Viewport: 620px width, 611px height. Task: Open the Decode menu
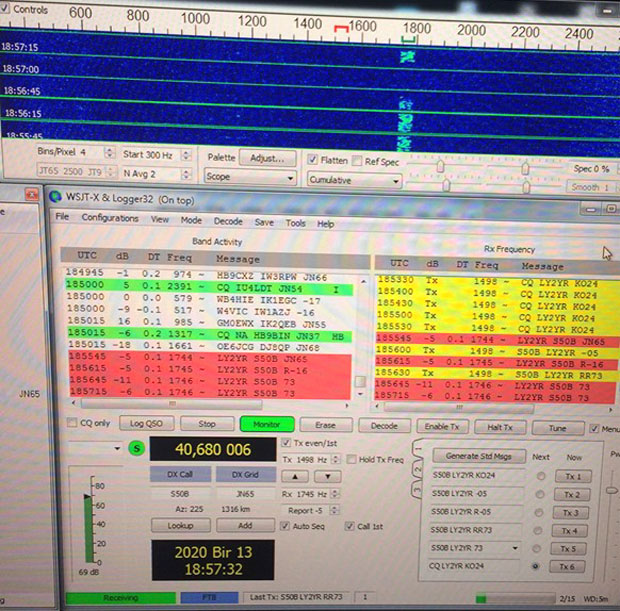228,221
